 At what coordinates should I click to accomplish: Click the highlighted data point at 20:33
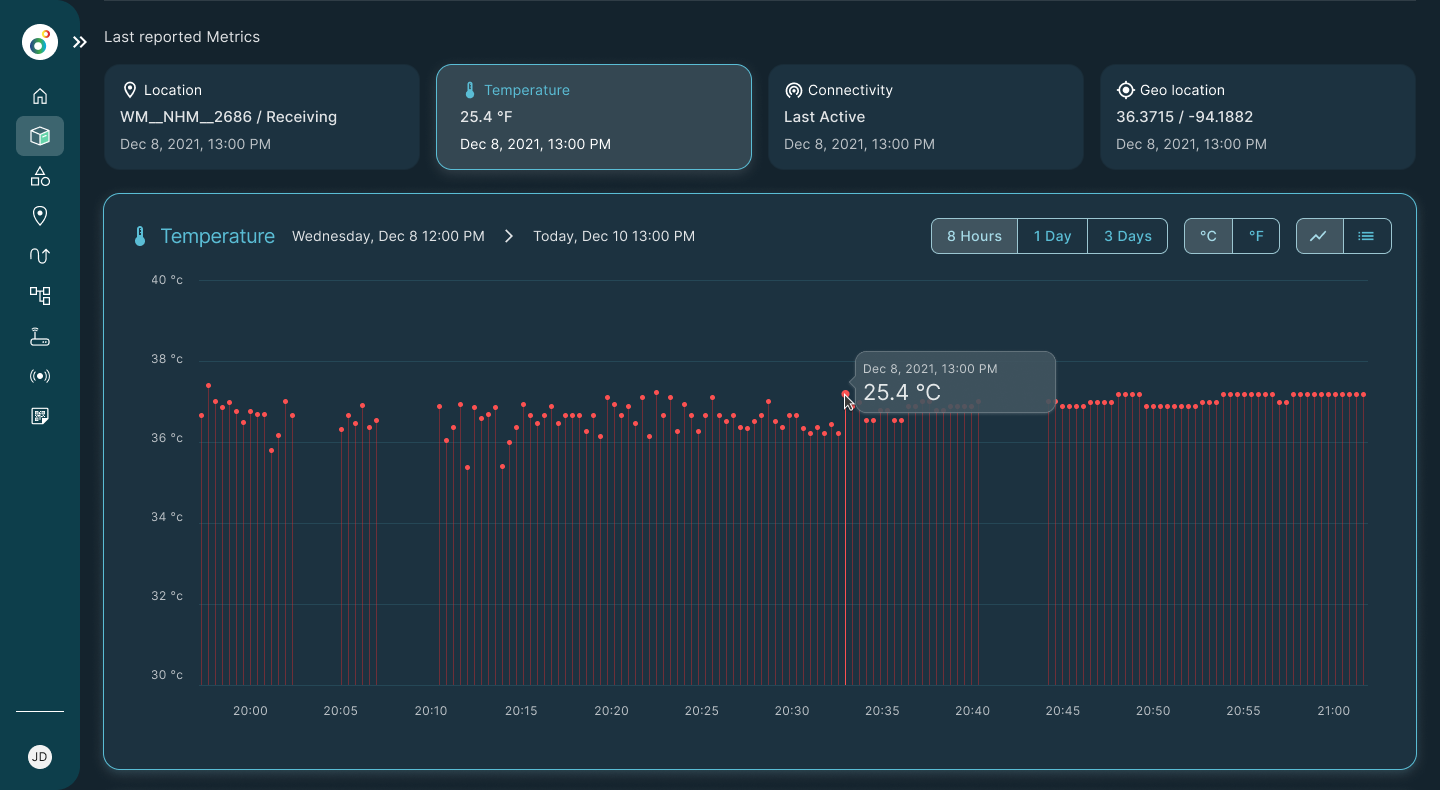[x=845, y=394]
